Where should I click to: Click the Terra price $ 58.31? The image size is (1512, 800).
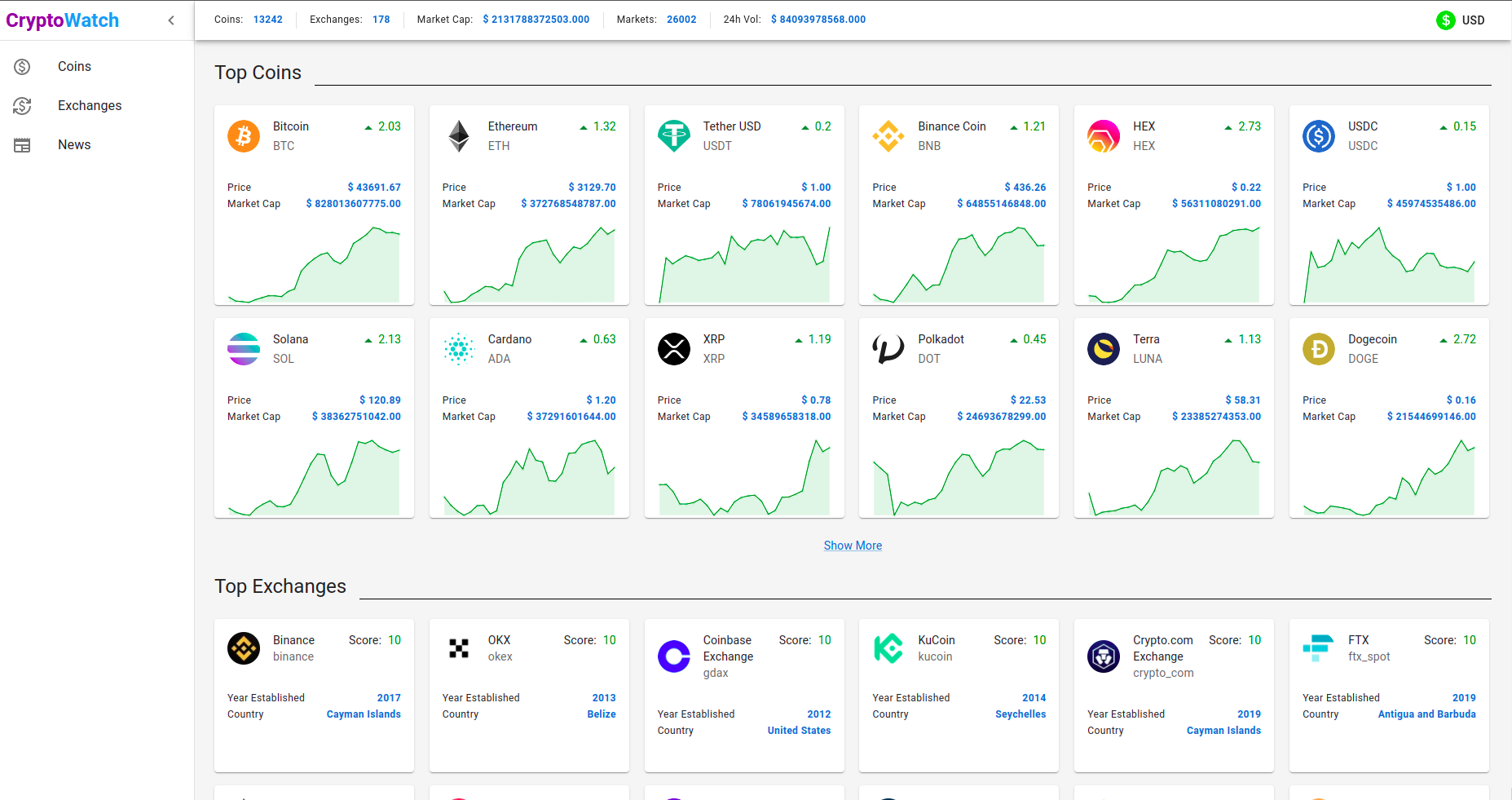[1243, 400]
